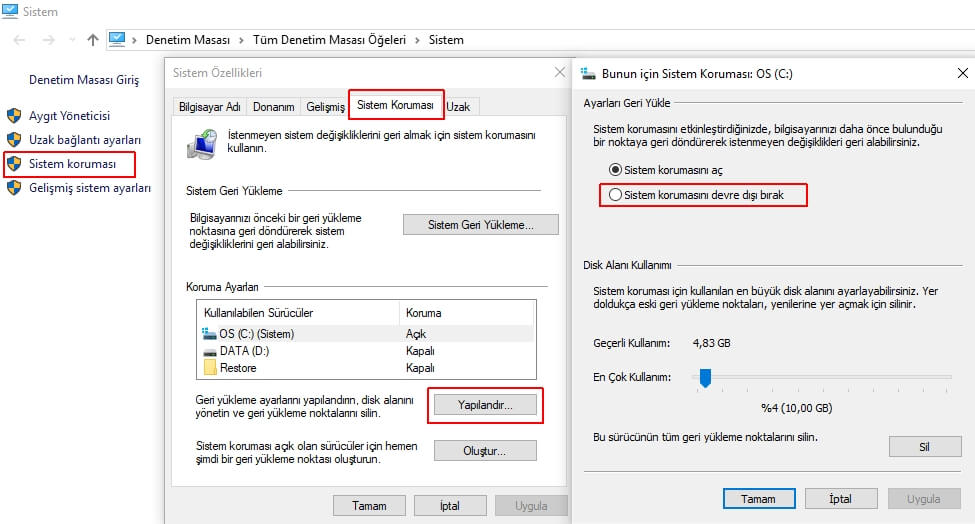The height and width of the screenshot is (524, 975).
Task: Expand the Denetim Masası breadcrumb chevron
Action: (242, 40)
